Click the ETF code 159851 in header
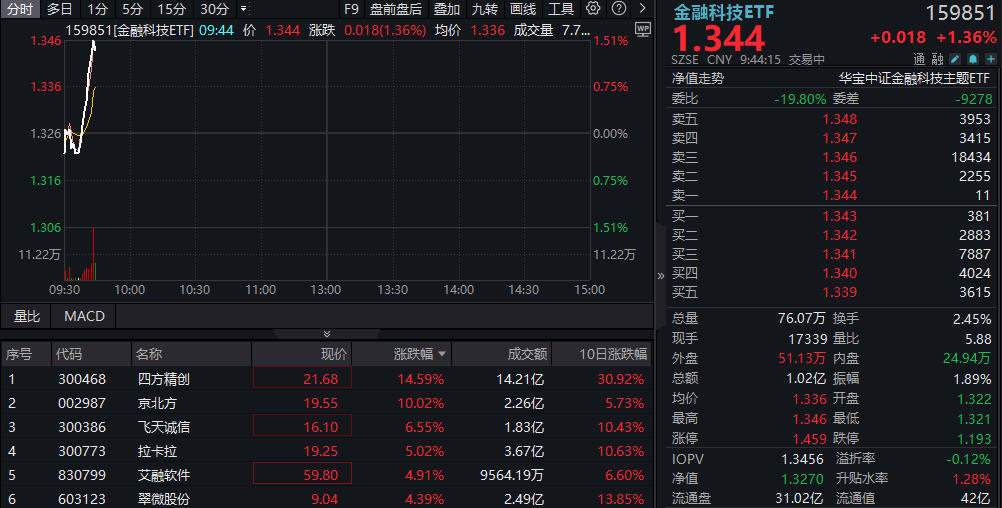 pos(960,13)
